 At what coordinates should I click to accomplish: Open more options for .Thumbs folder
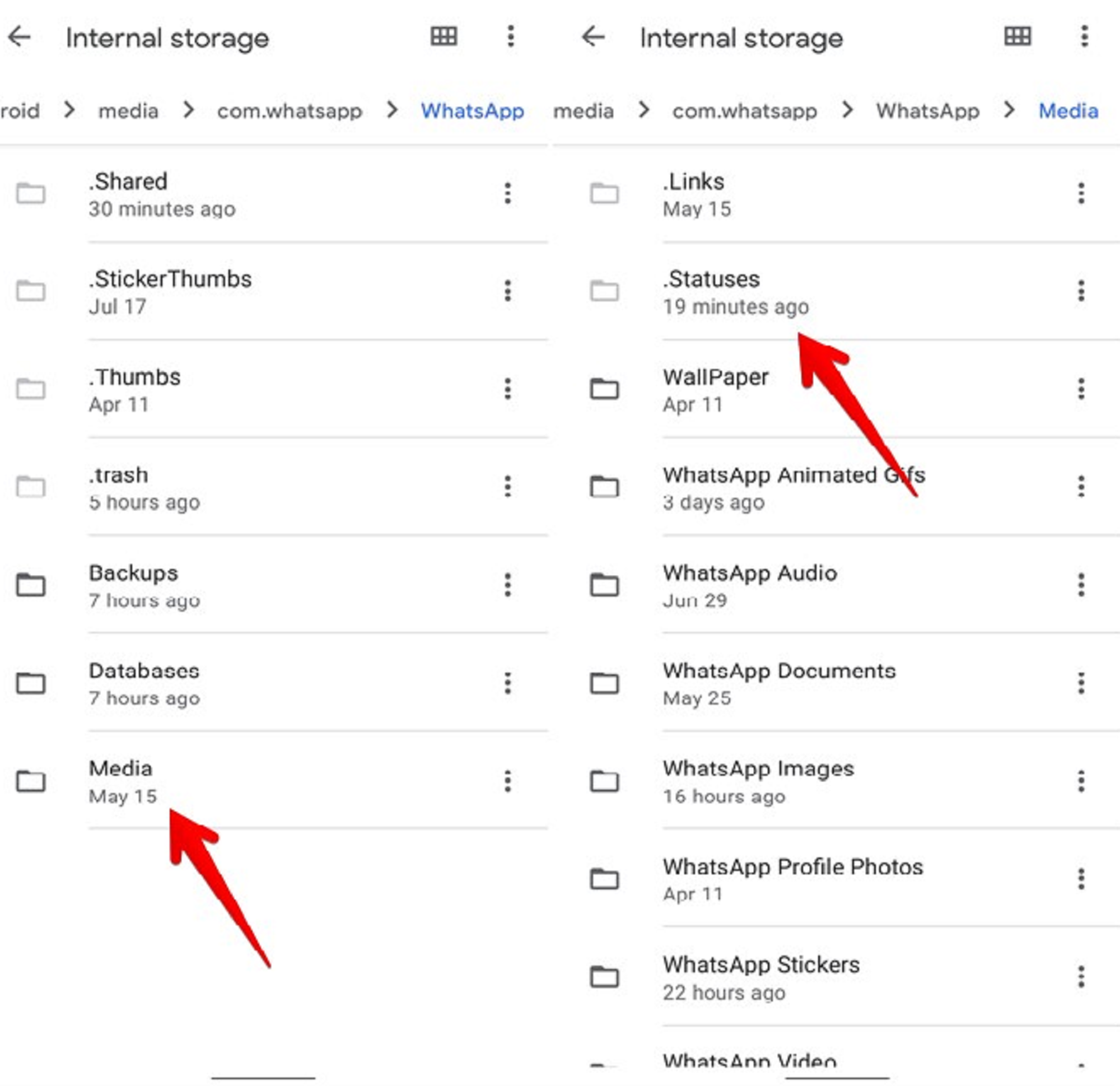coord(507,389)
